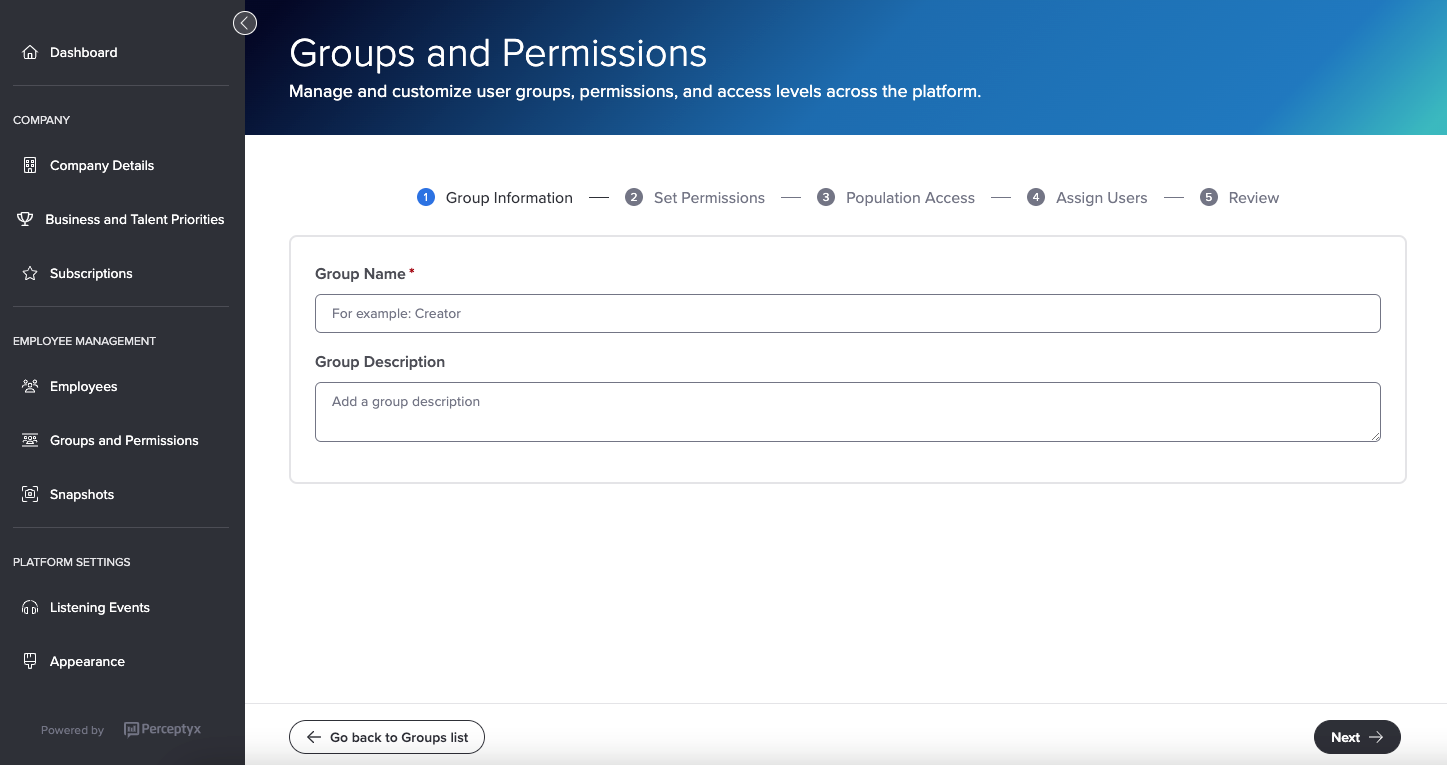Viewport: 1447px width, 765px height.
Task: Click the Group Name label
Action: [x=360, y=274]
